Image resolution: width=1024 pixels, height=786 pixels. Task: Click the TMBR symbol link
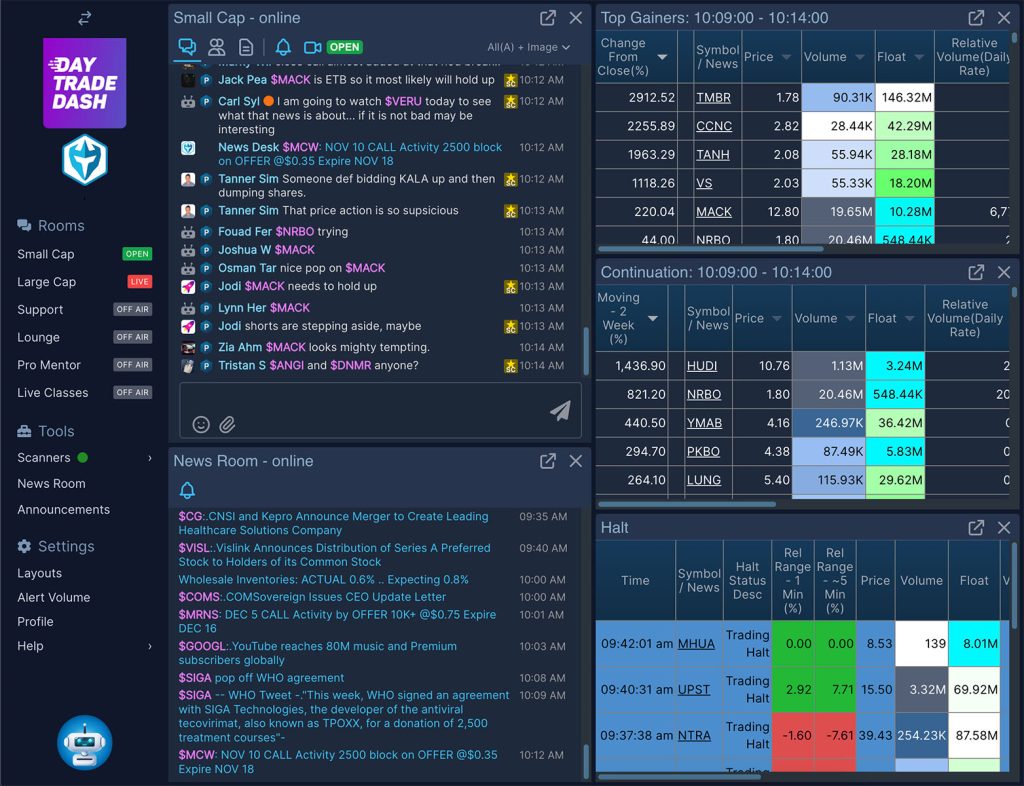[713, 98]
